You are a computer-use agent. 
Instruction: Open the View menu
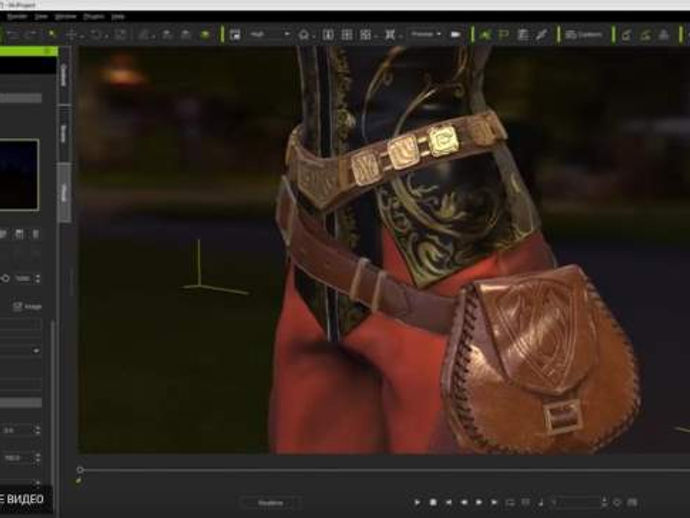[41, 17]
